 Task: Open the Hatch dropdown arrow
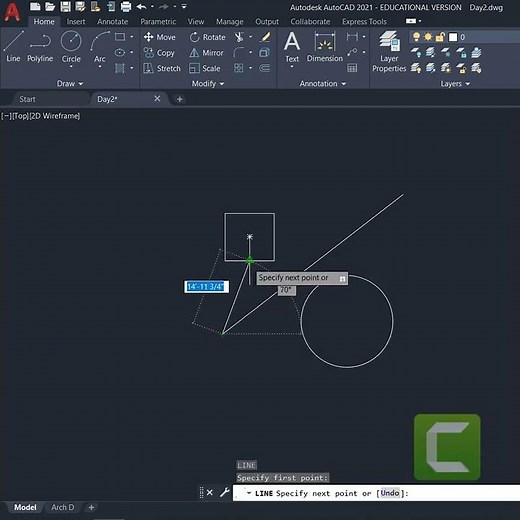click(132, 68)
